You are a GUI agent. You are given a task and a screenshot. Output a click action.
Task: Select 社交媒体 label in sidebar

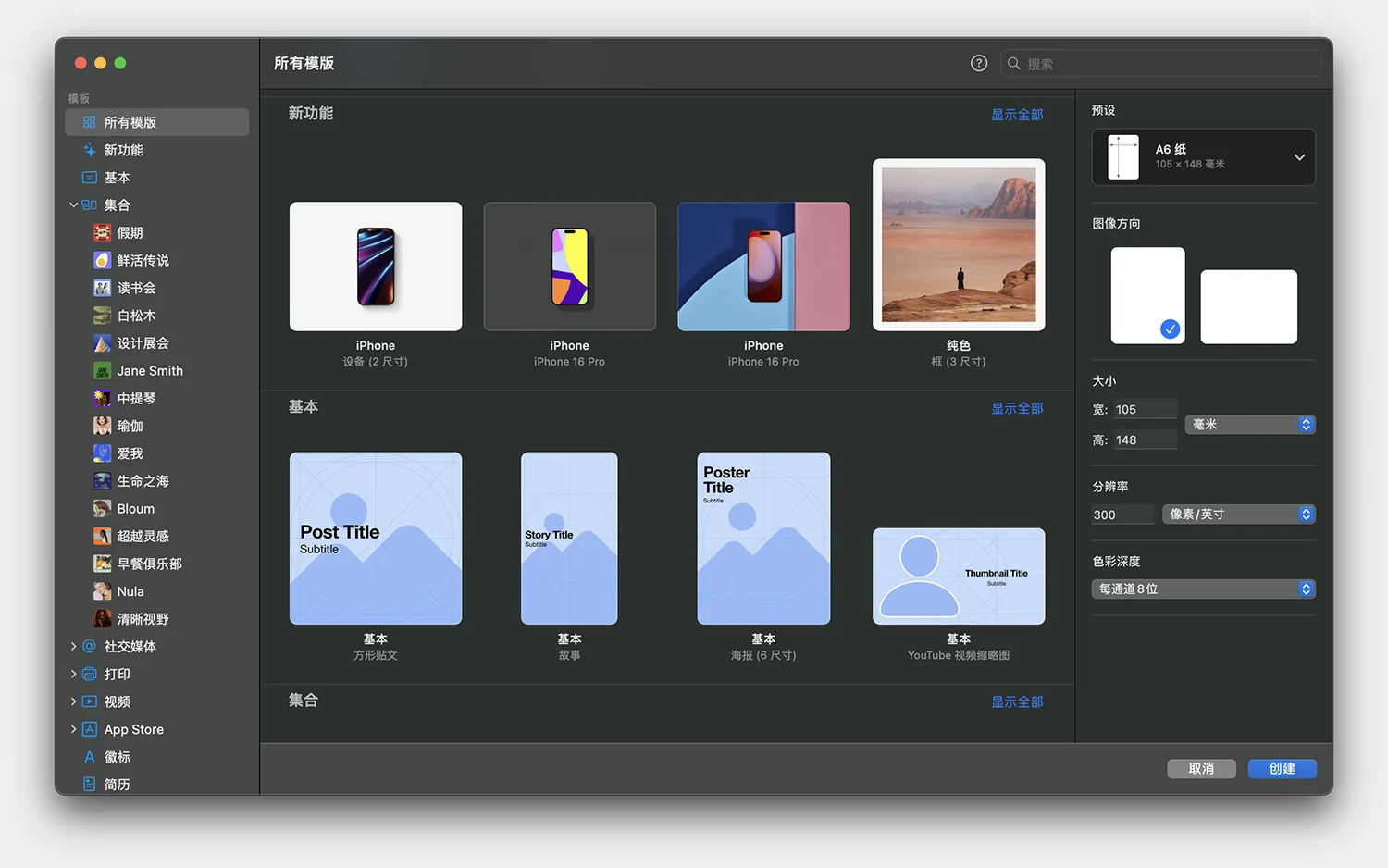click(x=130, y=647)
